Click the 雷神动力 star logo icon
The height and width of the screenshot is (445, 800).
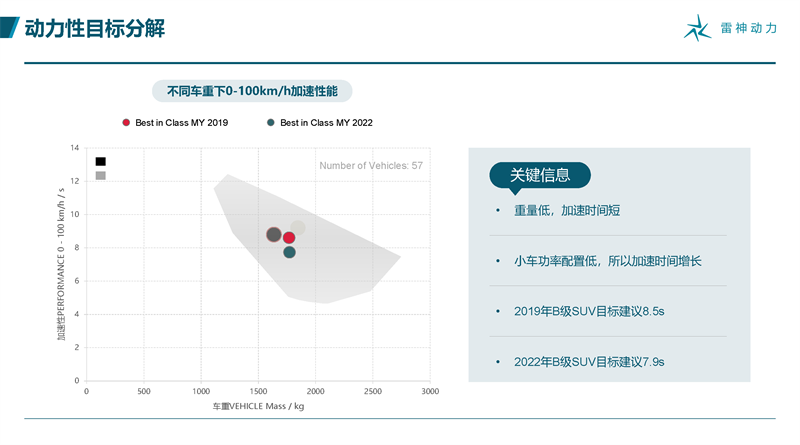pyautogui.click(x=697, y=28)
